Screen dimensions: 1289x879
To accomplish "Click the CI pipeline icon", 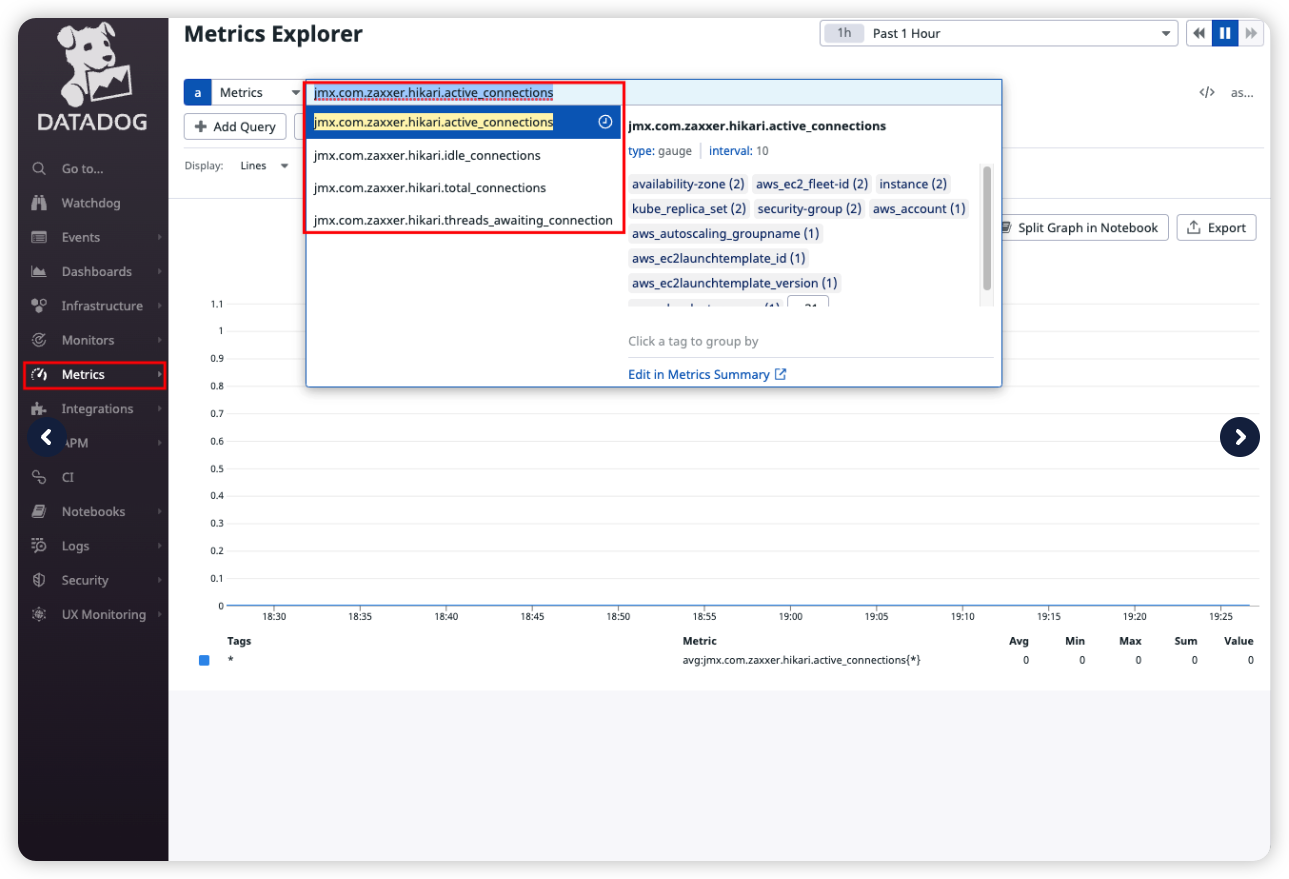I will point(39,477).
